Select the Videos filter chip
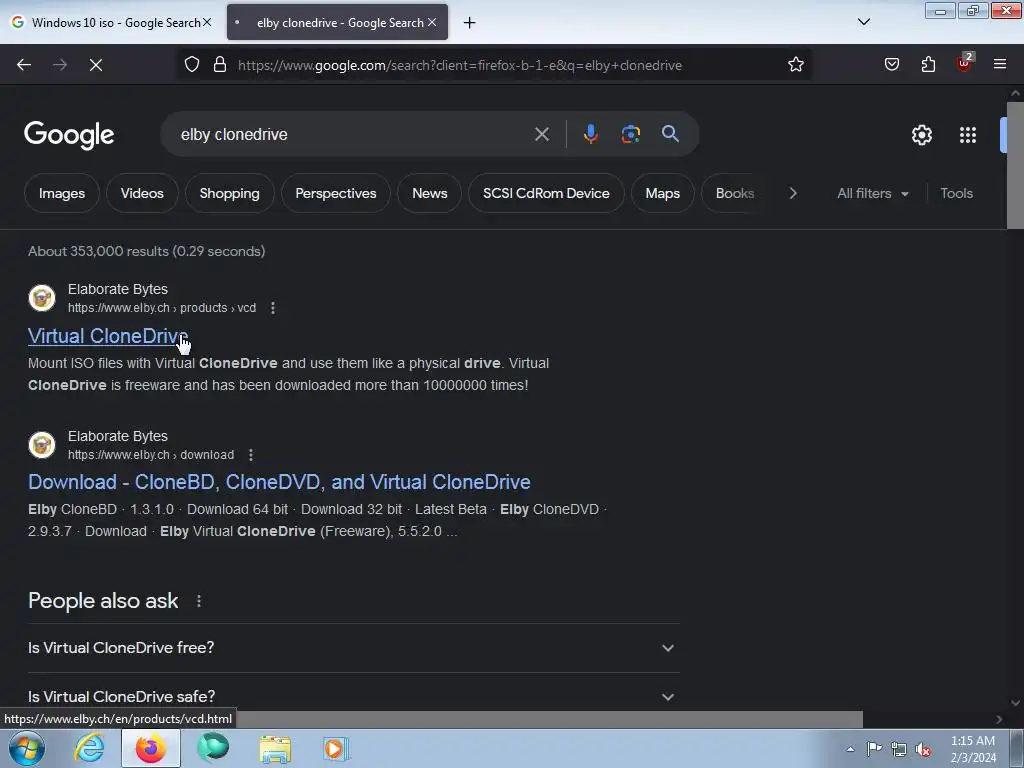The width and height of the screenshot is (1024, 768). [142, 194]
